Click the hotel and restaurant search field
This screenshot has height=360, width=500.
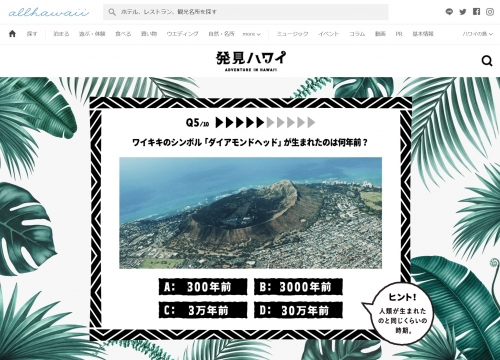246,12
